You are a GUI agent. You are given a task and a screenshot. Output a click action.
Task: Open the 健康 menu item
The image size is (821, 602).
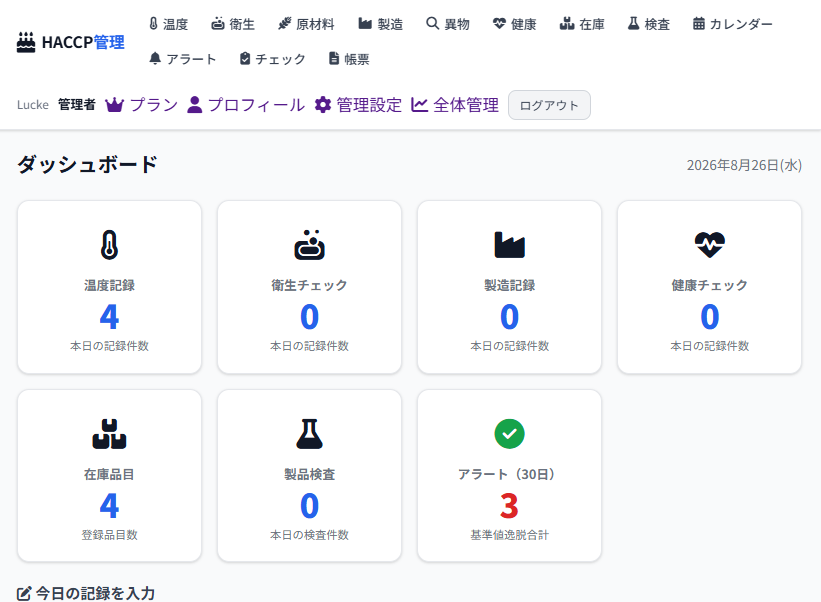(515, 24)
